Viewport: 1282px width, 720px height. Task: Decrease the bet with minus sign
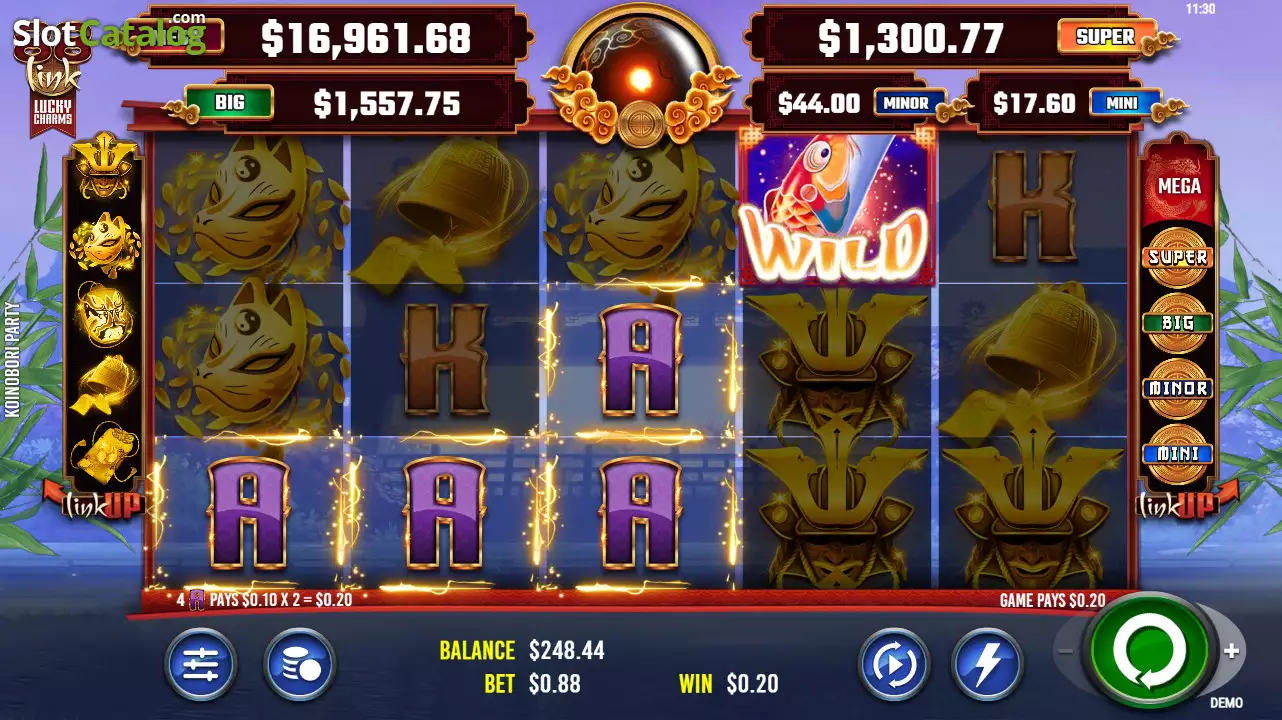coord(1068,651)
